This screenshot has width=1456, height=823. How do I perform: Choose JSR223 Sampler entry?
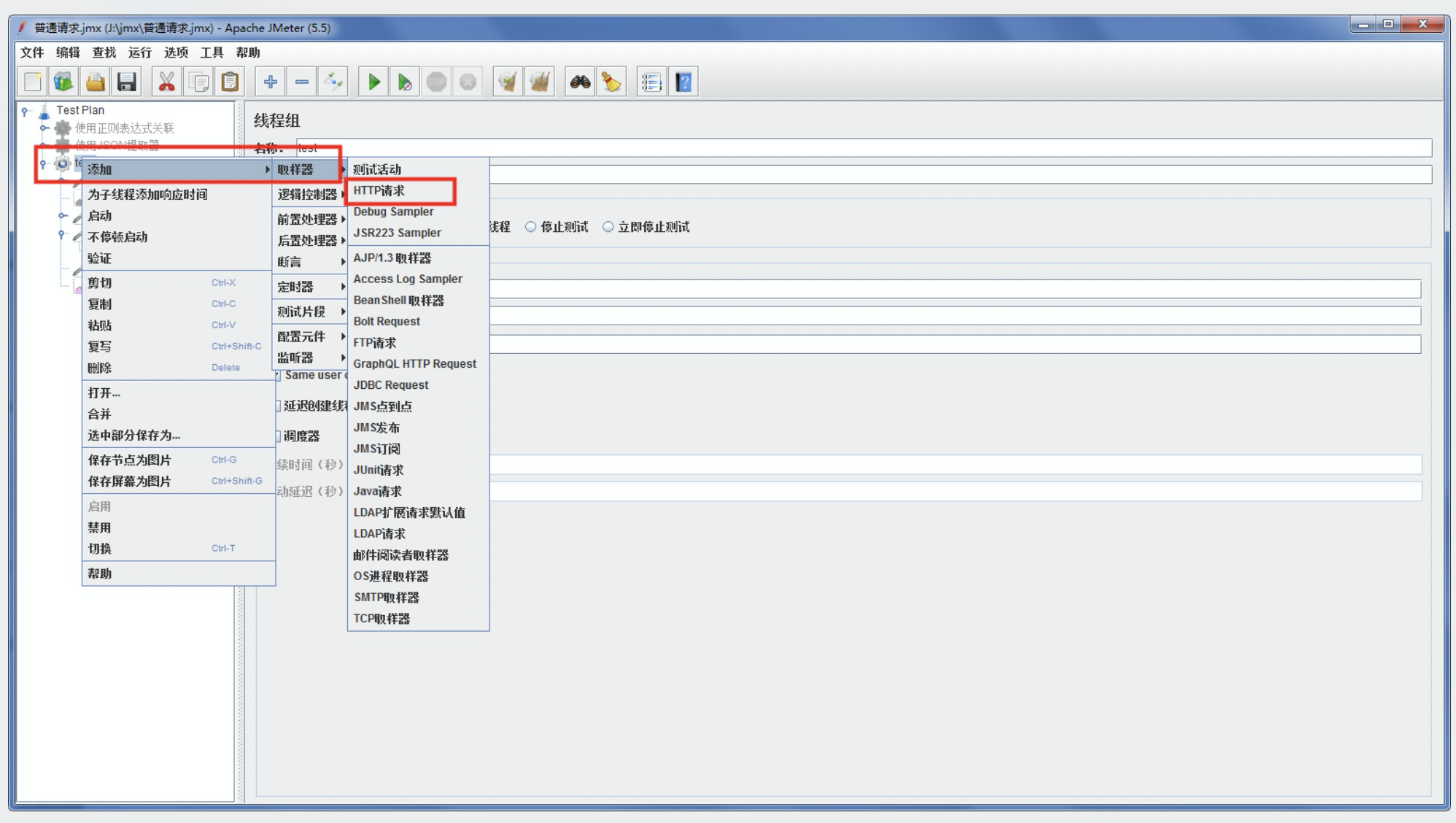coord(418,233)
